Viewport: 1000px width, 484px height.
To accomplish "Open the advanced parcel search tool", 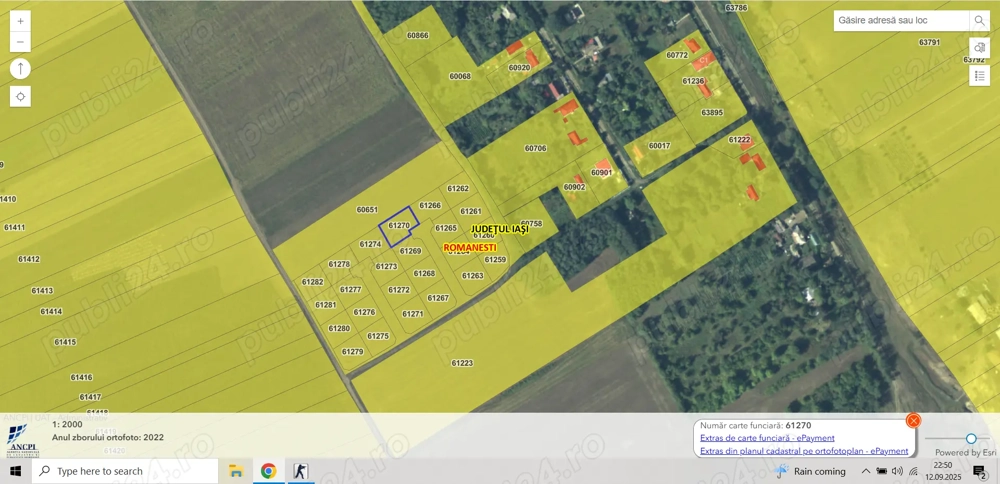I will pyautogui.click(x=979, y=48).
